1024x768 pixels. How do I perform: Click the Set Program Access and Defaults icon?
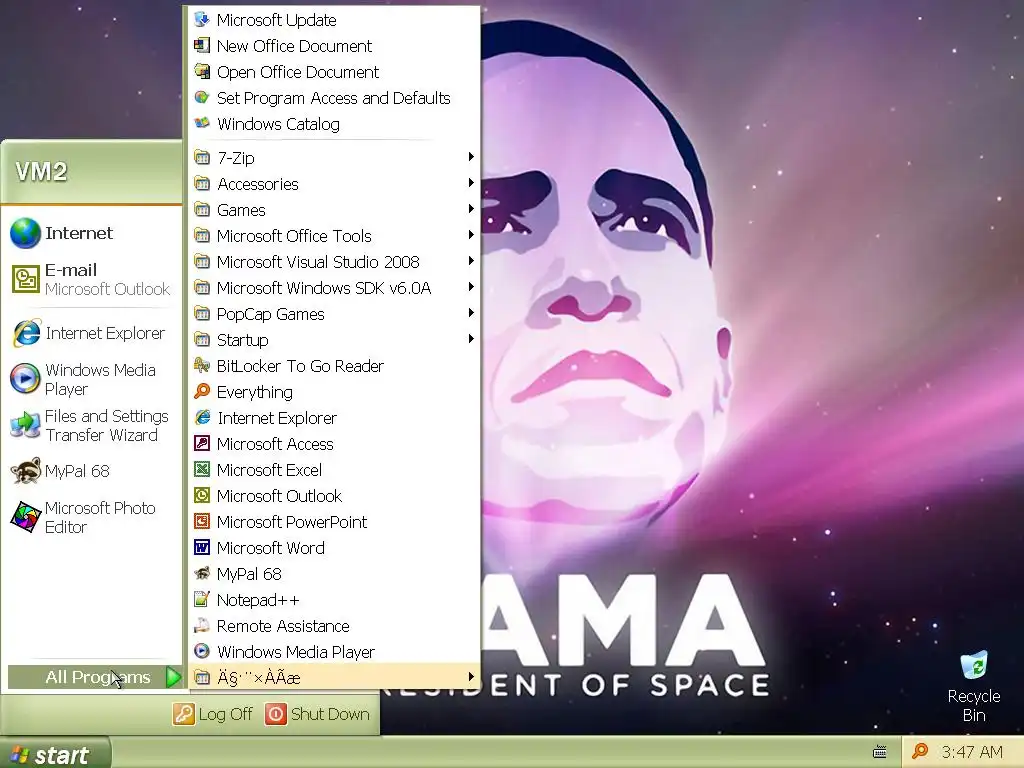click(x=202, y=98)
